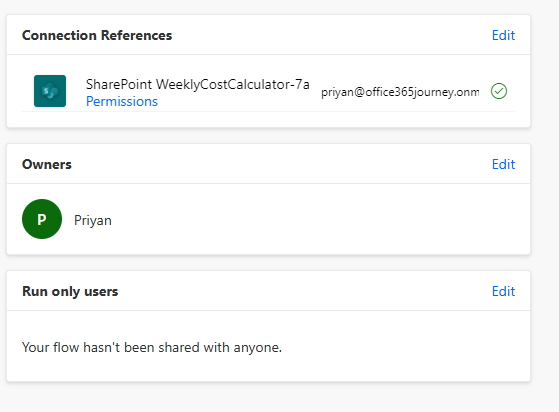Image resolution: width=559 pixels, height=412 pixels.
Task: Click the flow hasn't been shared message
Action: click(152, 347)
